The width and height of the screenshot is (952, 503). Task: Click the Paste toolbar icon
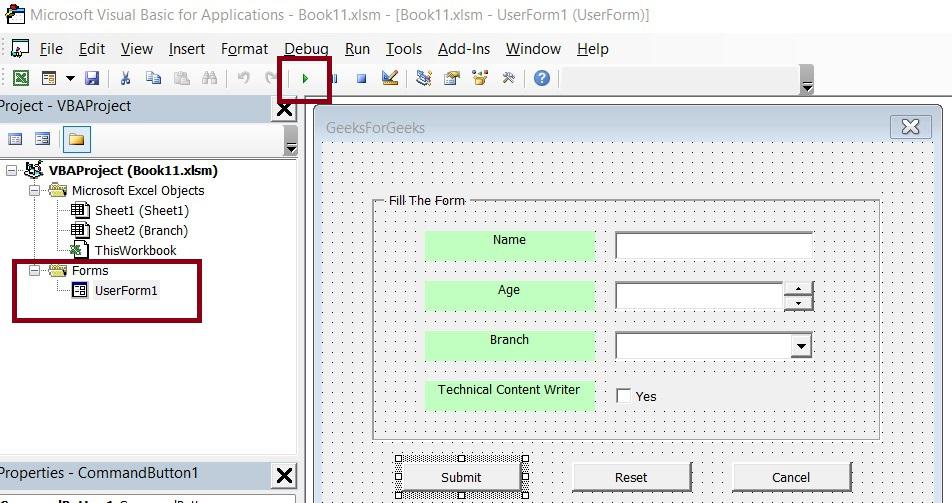pyautogui.click(x=182, y=78)
